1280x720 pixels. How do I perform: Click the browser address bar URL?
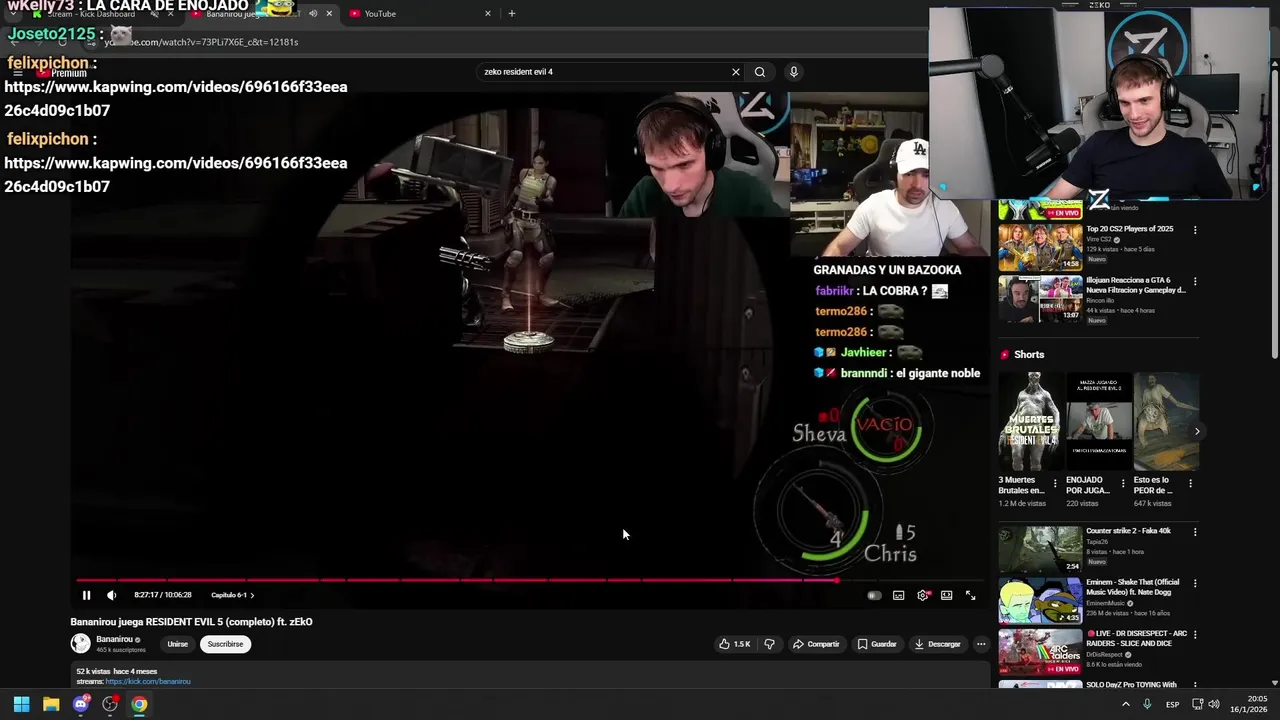click(x=201, y=42)
